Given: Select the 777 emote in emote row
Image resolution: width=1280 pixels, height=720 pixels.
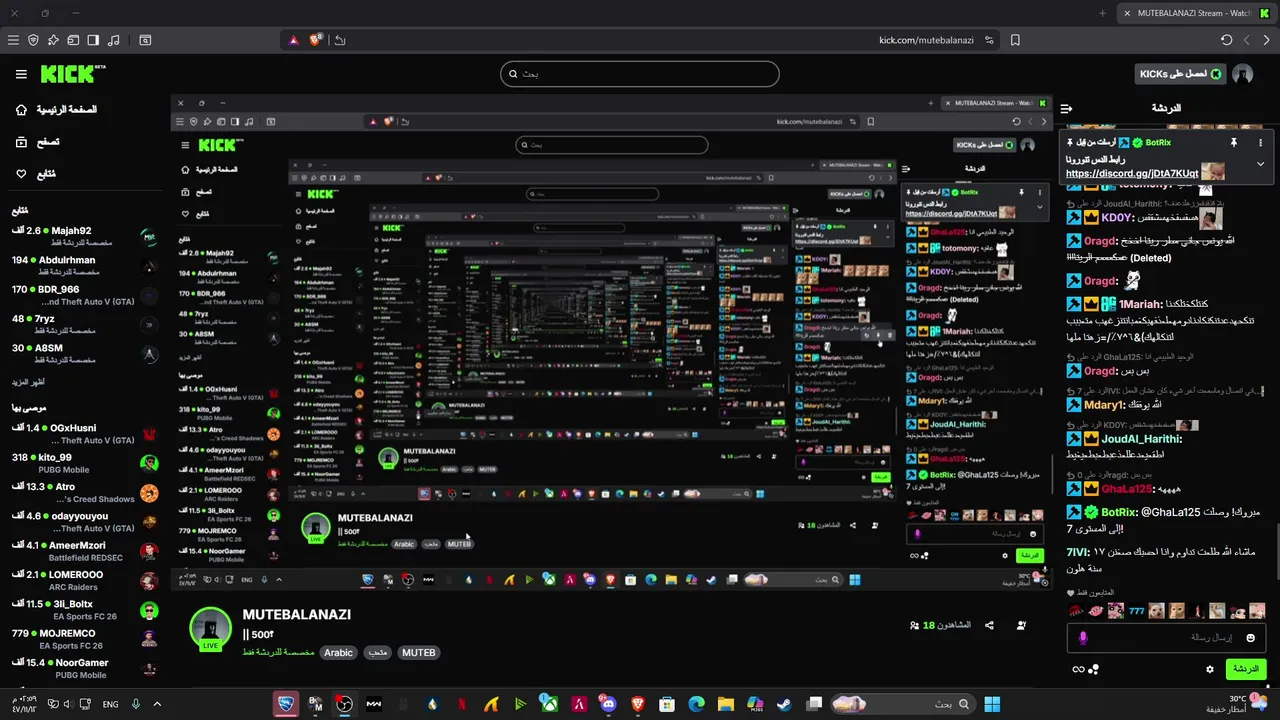Looking at the screenshot, I should coord(1136,610).
